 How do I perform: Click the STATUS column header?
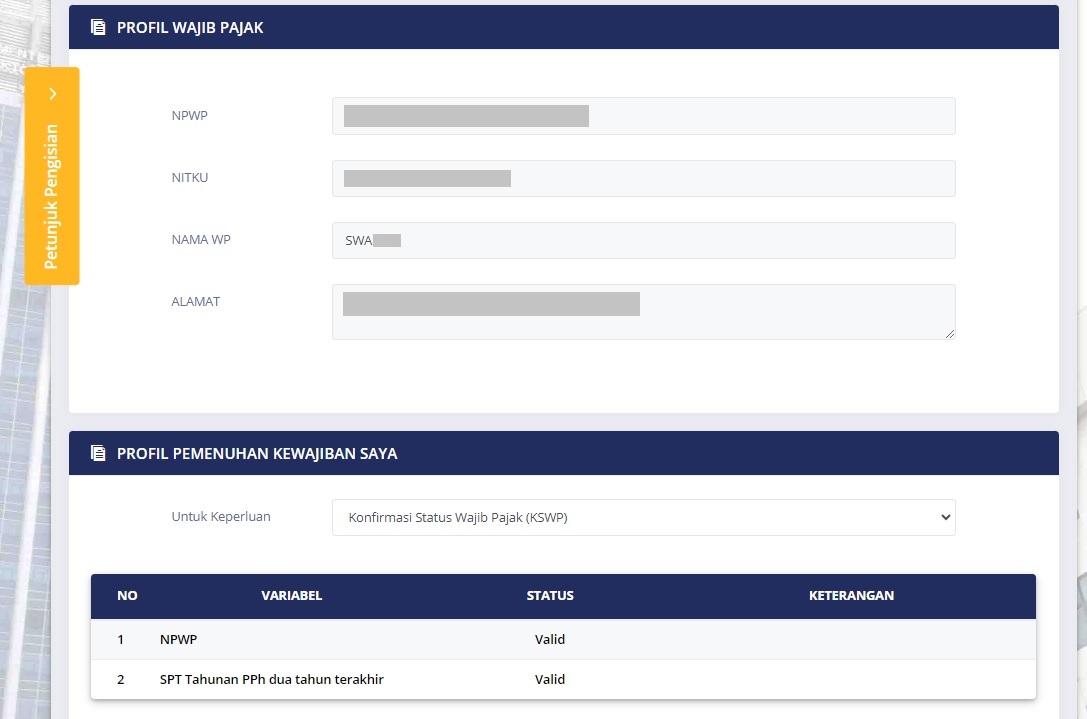click(550, 596)
